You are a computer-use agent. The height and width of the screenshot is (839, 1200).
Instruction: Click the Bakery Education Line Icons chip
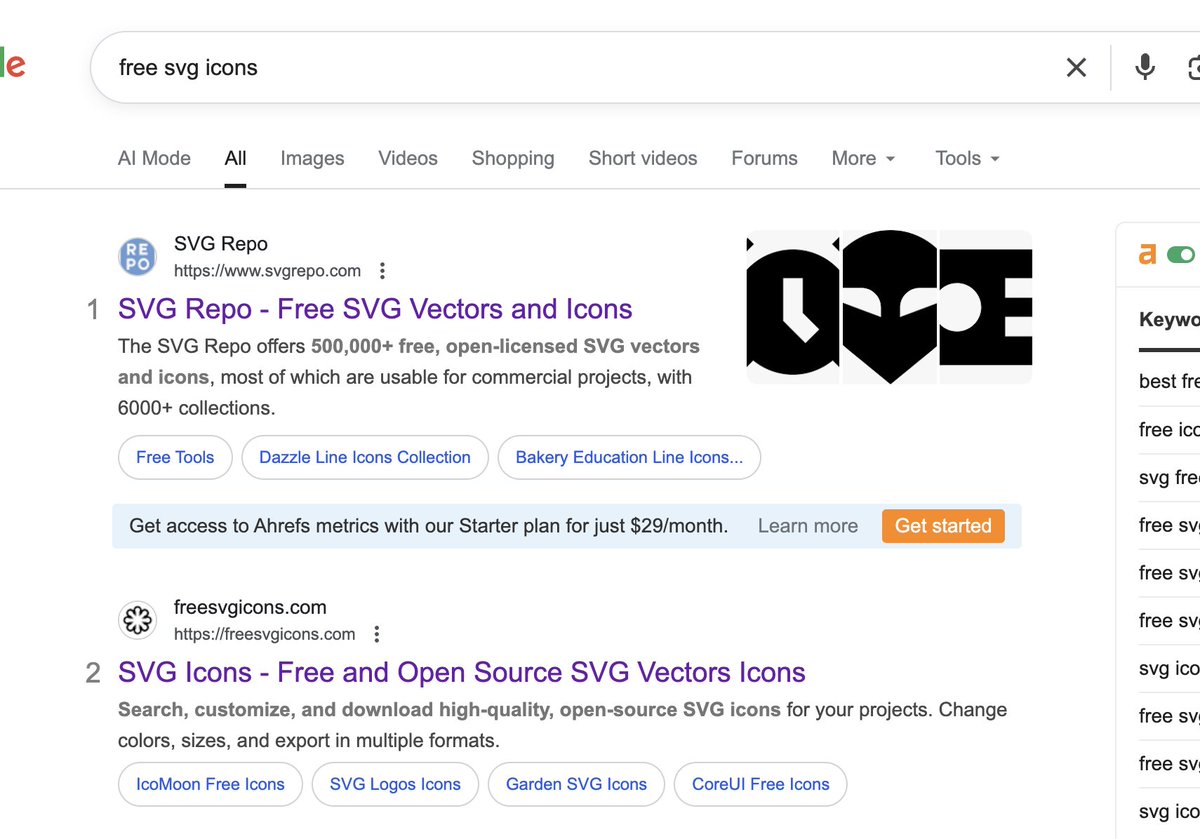click(x=629, y=457)
